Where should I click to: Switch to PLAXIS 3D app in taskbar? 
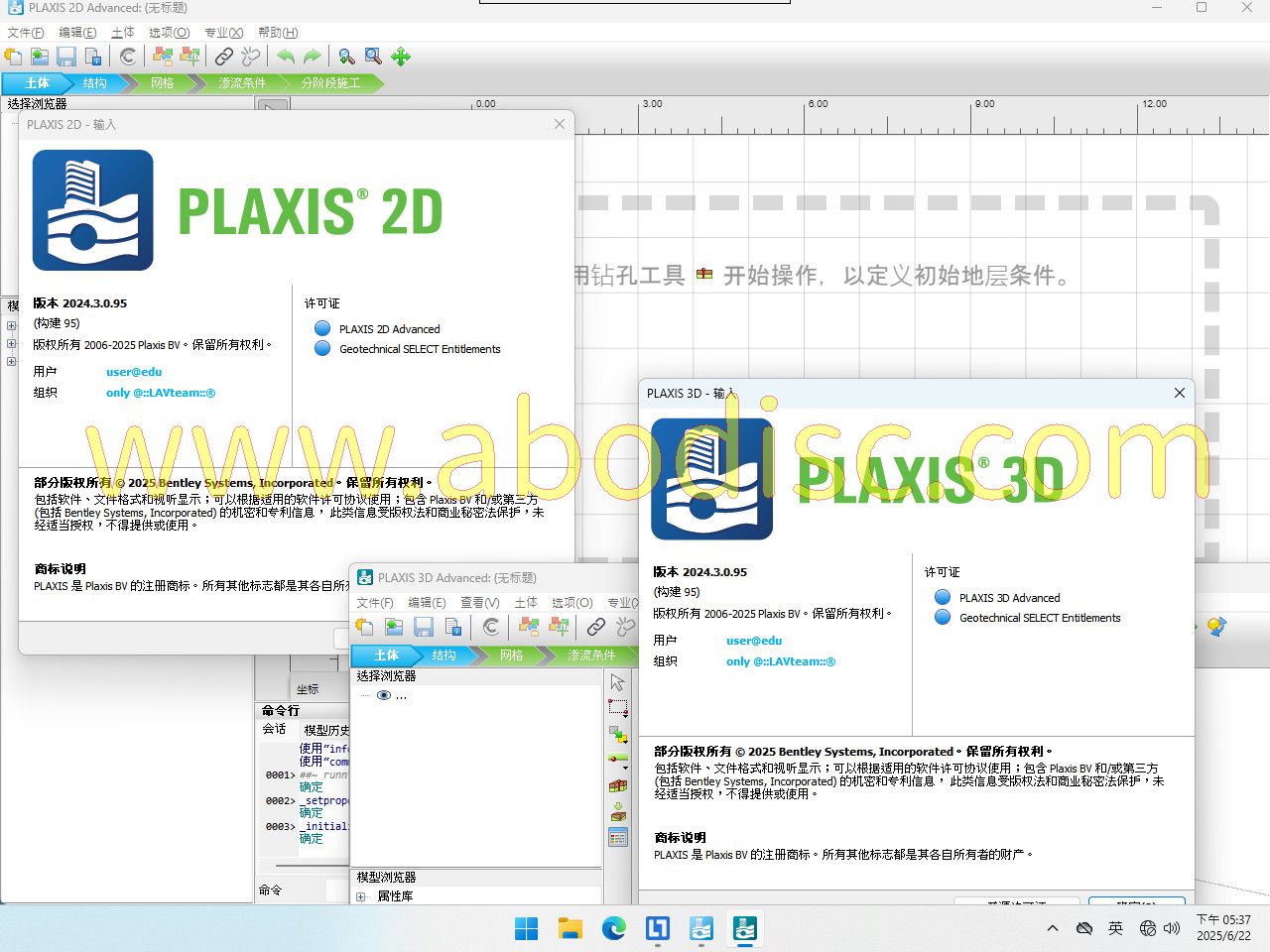click(x=745, y=928)
